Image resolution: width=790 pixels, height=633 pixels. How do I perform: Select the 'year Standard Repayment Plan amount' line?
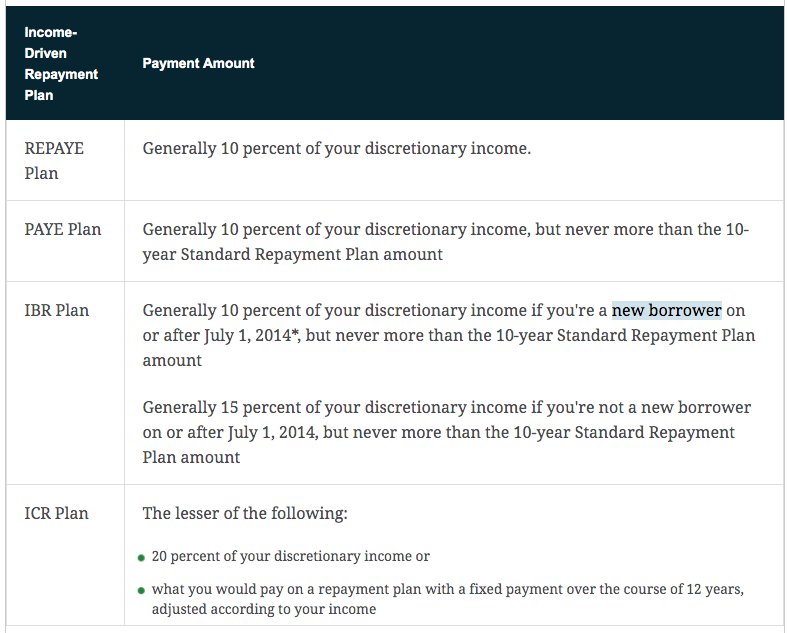point(292,255)
